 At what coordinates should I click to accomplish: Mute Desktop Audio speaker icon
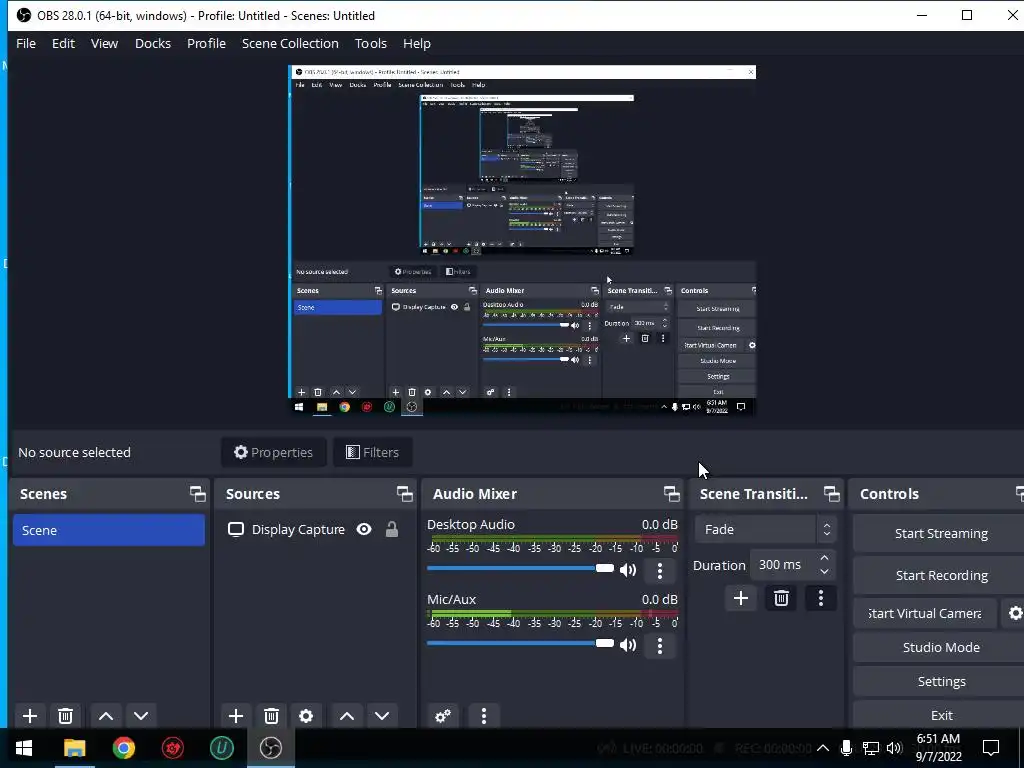click(628, 570)
